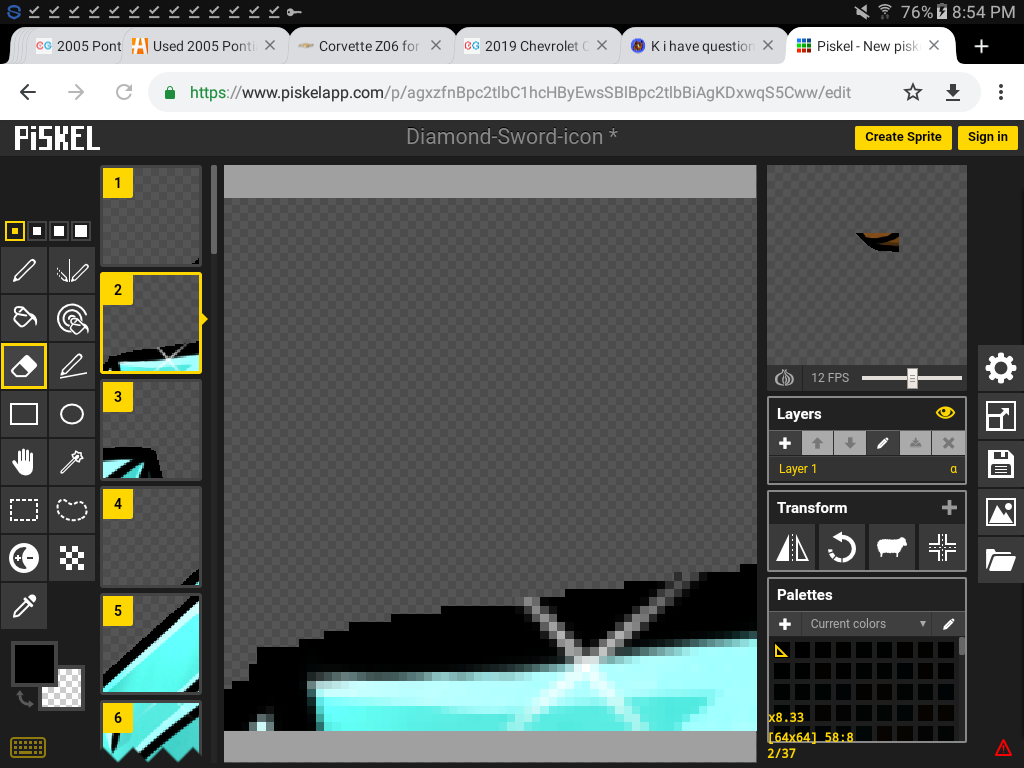Click the red warning triangle icon
The image size is (1024, 768).
coord(1003,748)
